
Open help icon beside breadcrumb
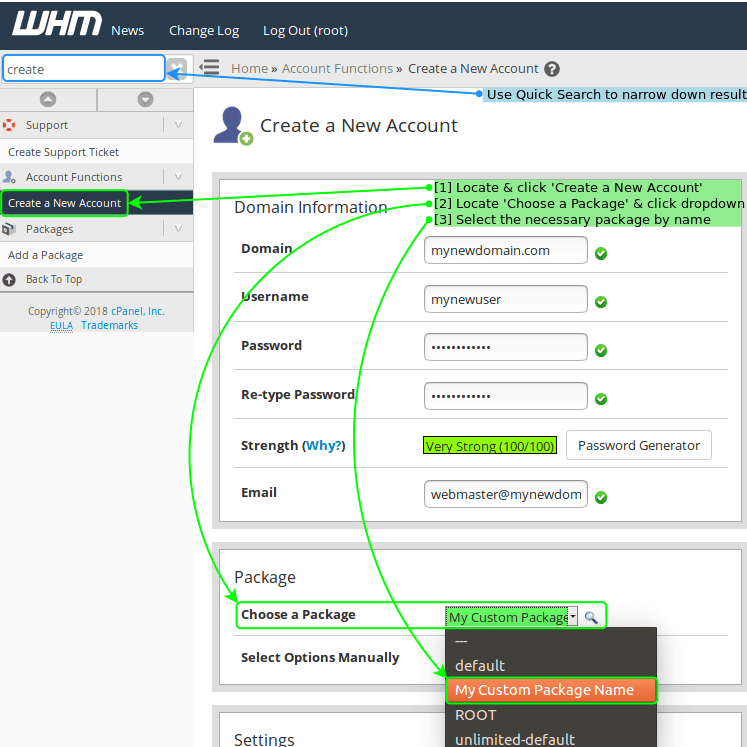(x=552, y=69)
